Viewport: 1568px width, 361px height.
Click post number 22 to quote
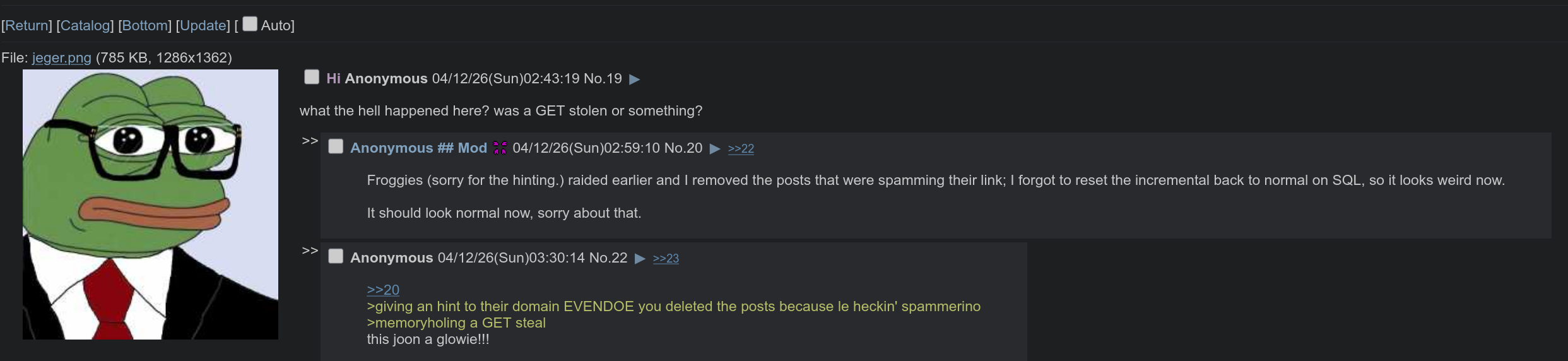618,258
